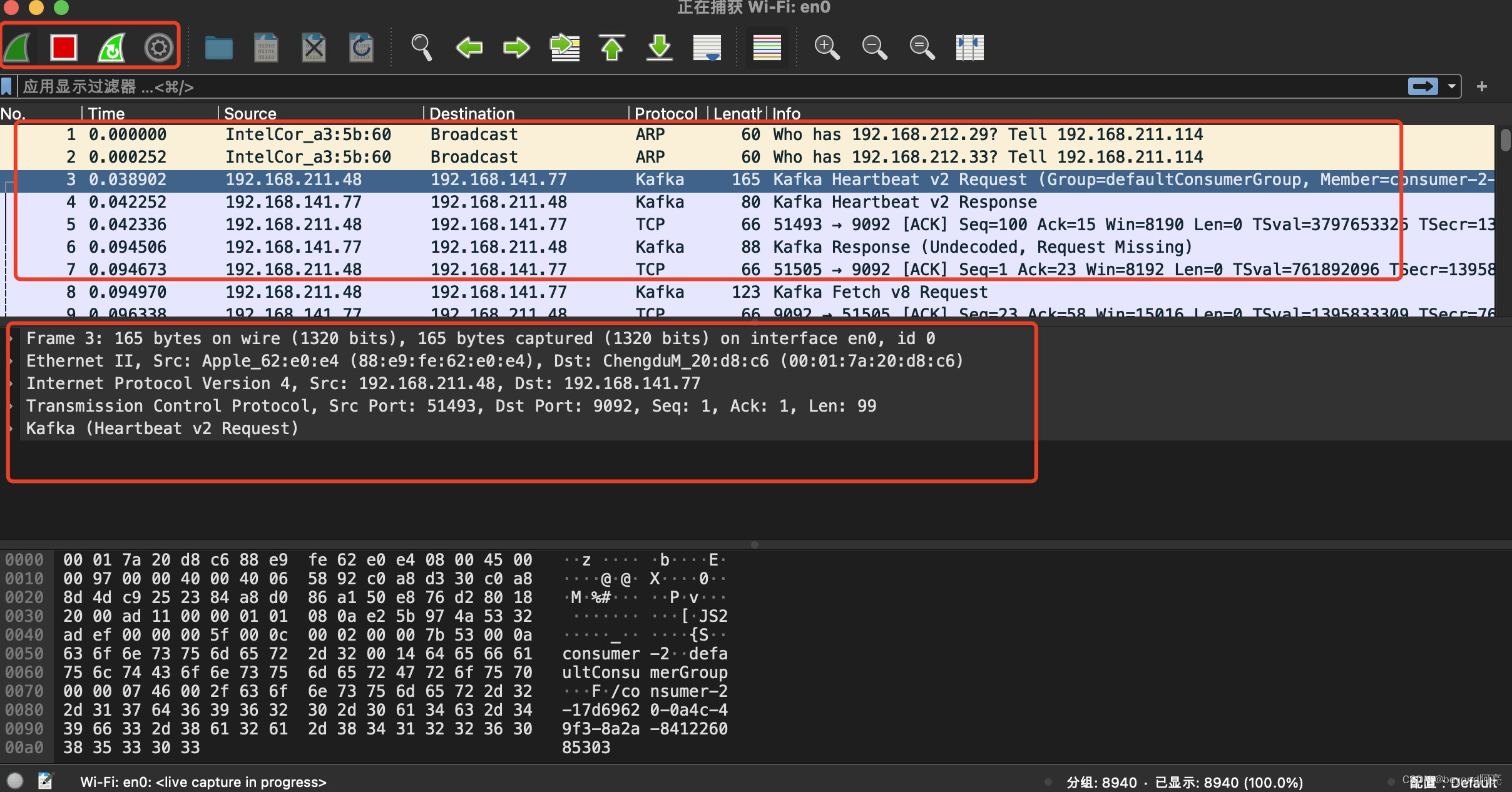Select packet 8 Kafka Fetch v8 Request
This screenshot has height=792, width=1512.
click(x=747, y=292)
